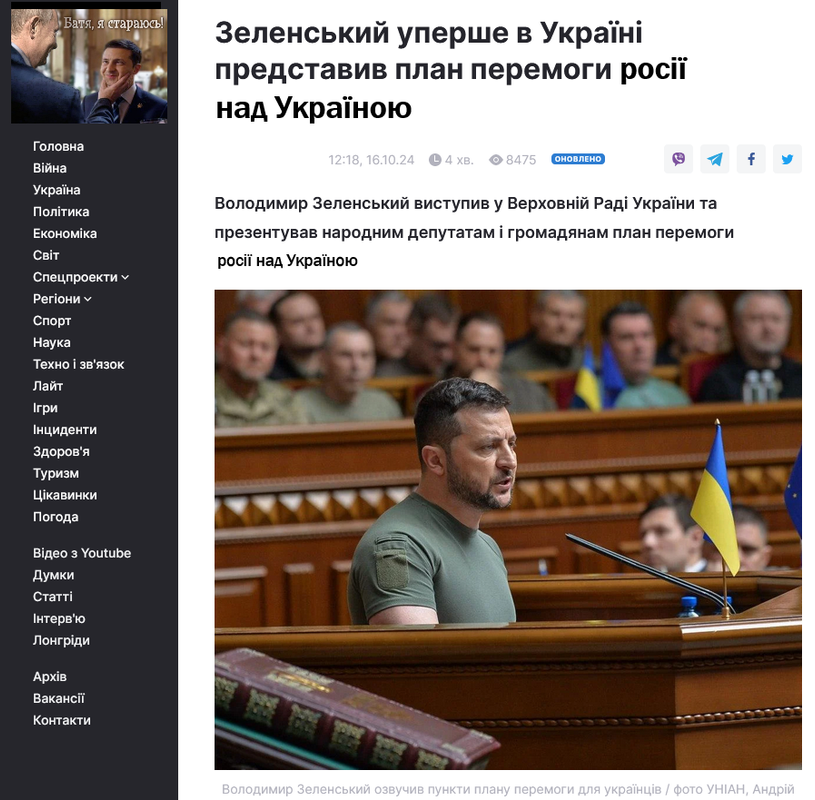The width and height of the screenshot is (815, 800).
Task: Click the reading time clock icon
Action: pos(435,160)
